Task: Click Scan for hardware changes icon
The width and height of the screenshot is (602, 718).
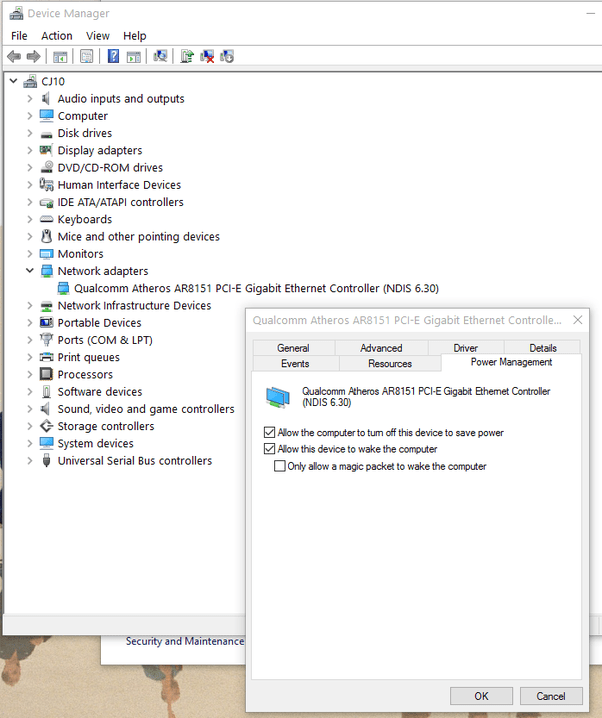Action: 160,56
